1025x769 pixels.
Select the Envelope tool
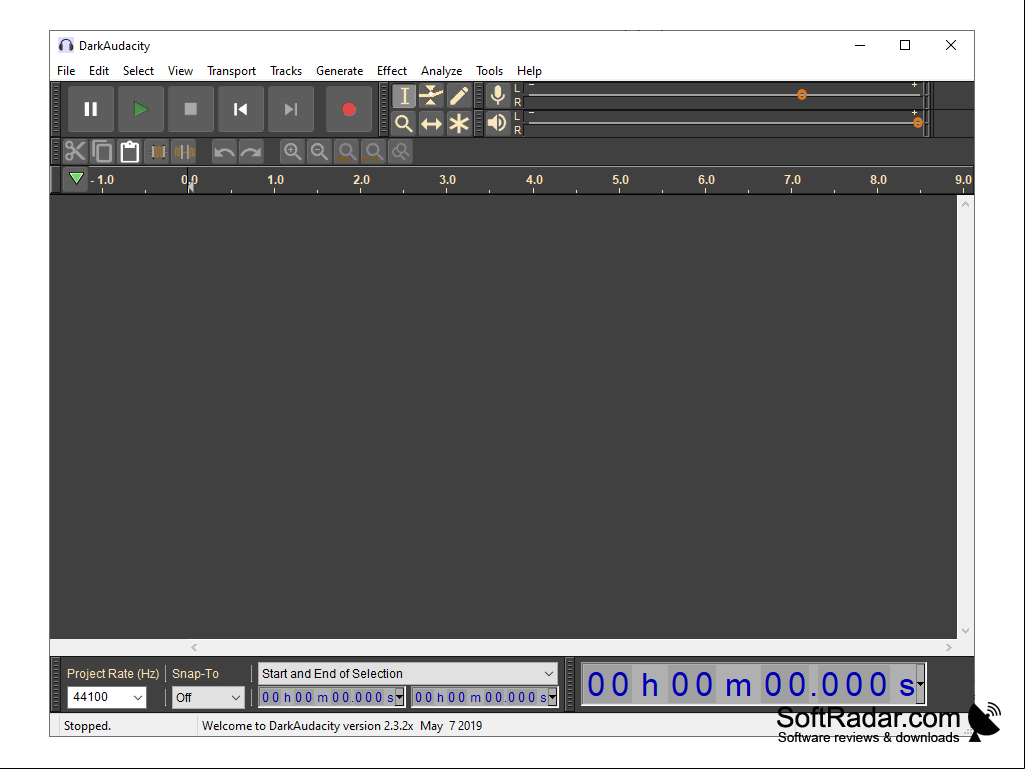point(431,96)
